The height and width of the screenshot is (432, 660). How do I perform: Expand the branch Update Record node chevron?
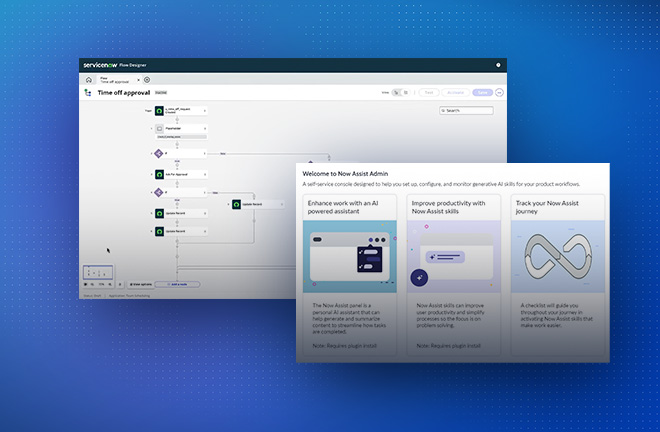point(229,204)
